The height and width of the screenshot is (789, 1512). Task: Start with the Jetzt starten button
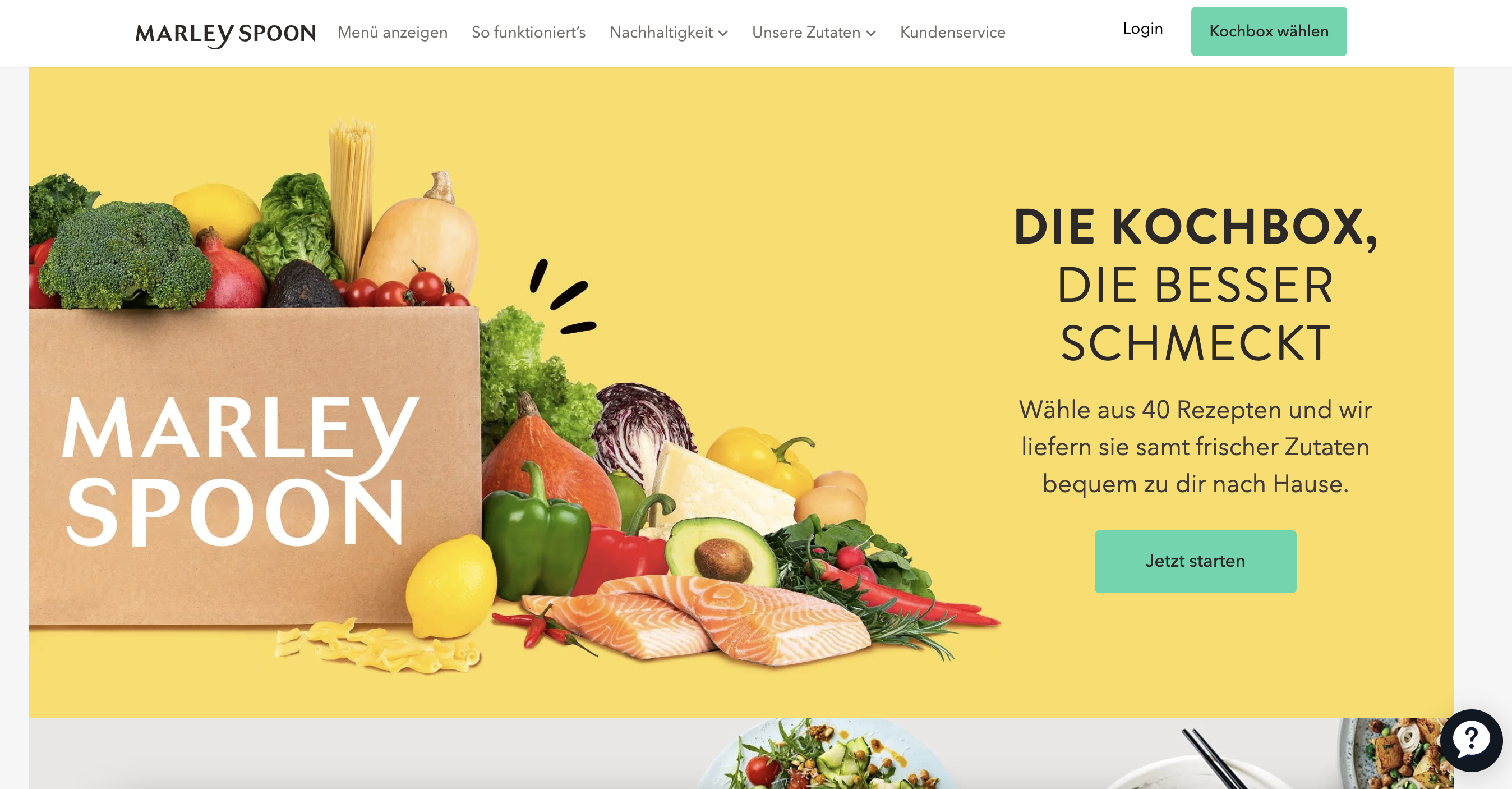coord(1195,561)
